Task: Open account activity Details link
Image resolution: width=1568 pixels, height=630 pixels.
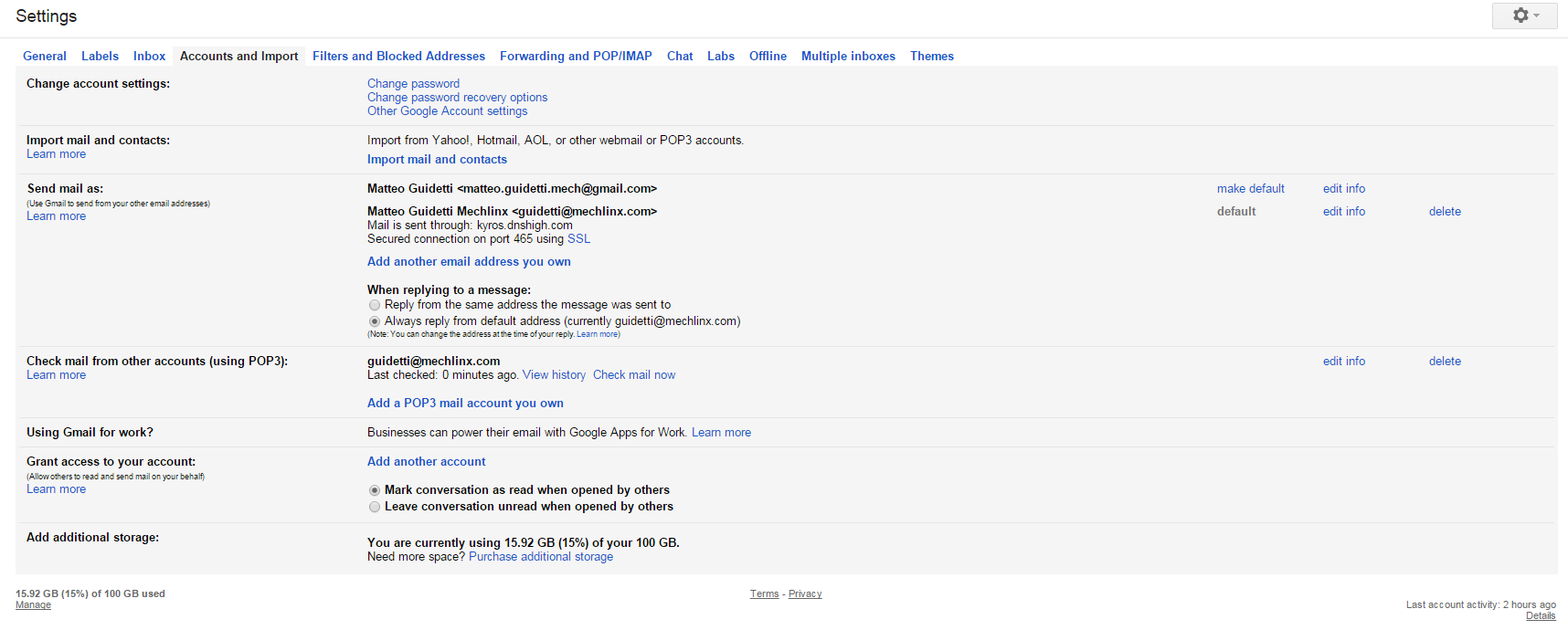Action: [1540, 615]
